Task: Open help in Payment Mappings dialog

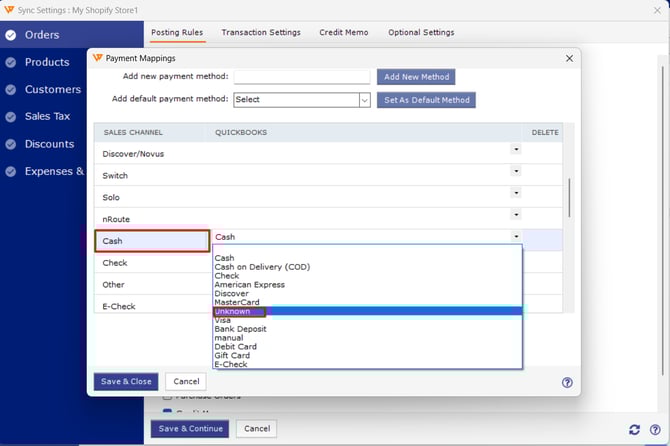Action: (567, 382)
